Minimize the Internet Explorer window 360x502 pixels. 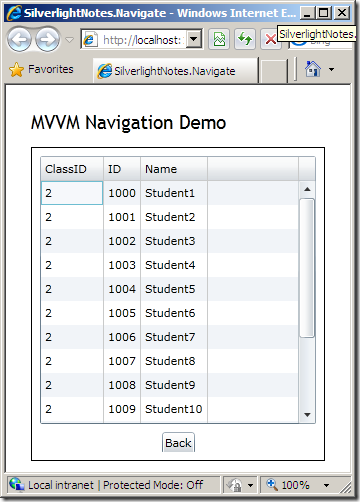307,13
